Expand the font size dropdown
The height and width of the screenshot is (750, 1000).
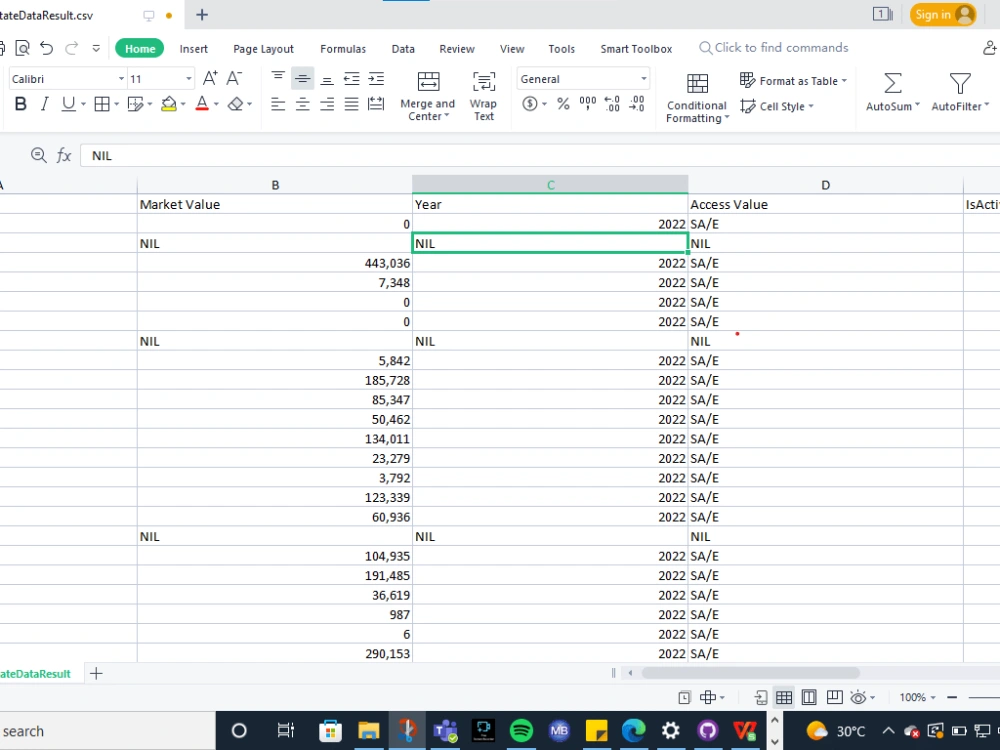(x=187, y=78)
